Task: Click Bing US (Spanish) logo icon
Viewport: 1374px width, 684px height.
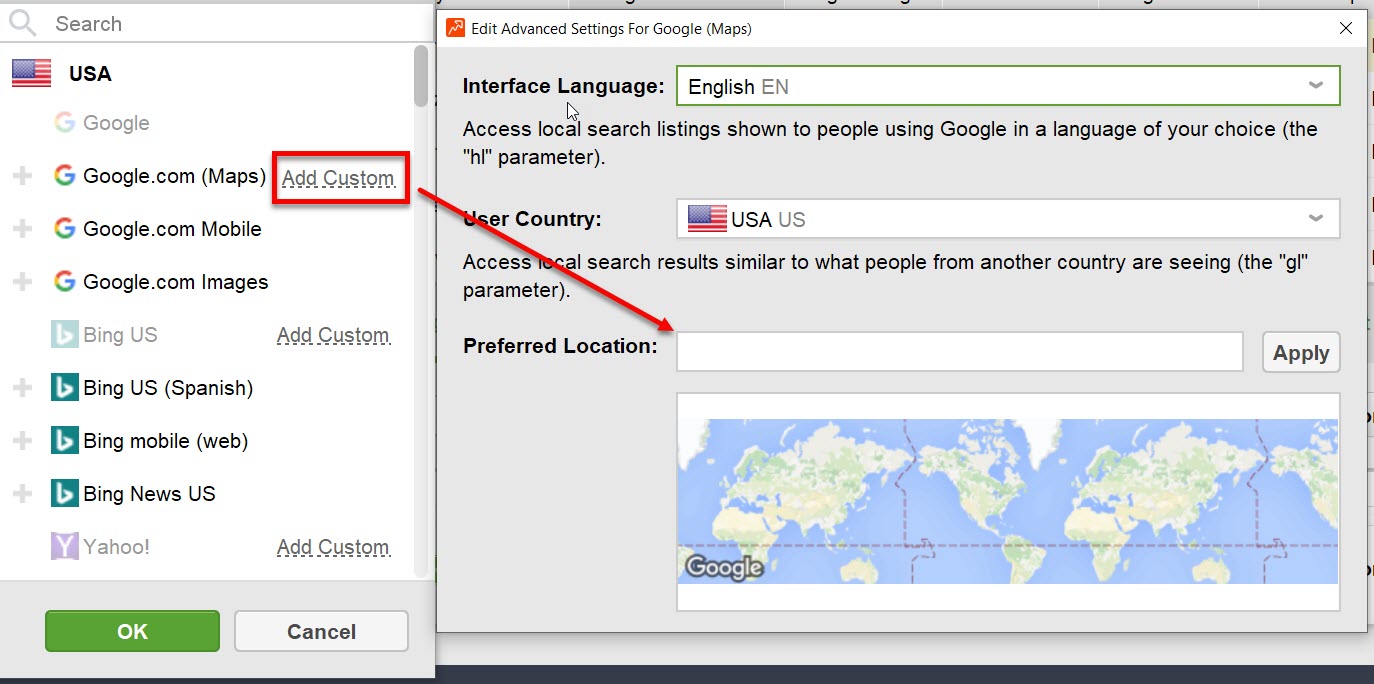Action: (x=65, y=388)
